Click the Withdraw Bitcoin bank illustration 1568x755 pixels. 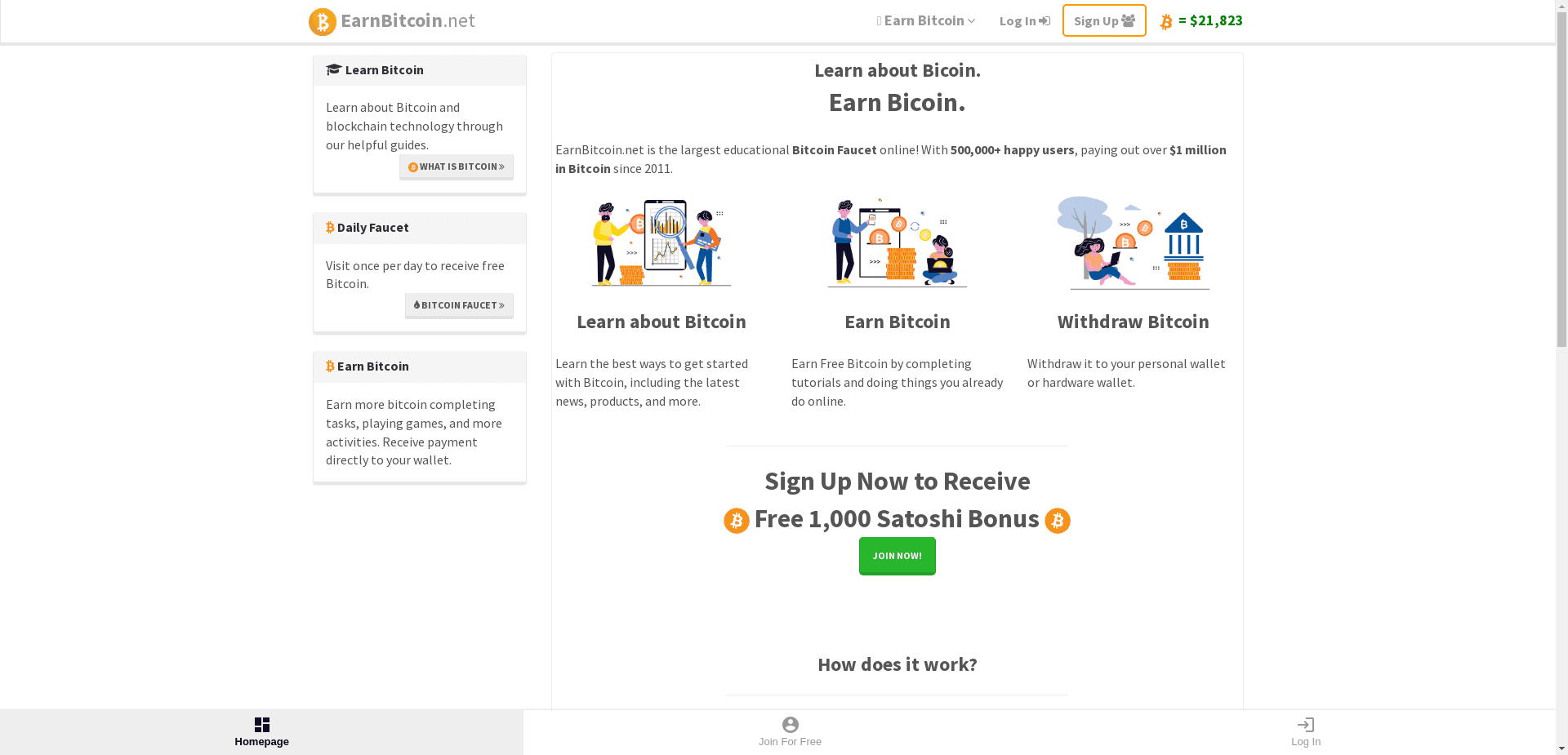(x=1134, y=242)
